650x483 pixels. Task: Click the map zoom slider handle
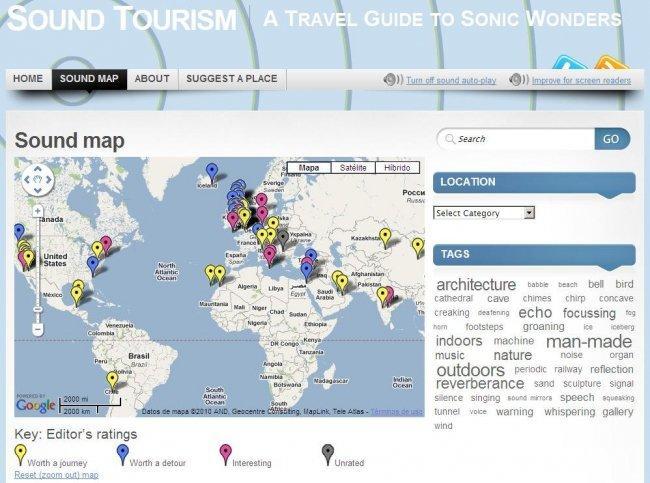coord(38,309)
